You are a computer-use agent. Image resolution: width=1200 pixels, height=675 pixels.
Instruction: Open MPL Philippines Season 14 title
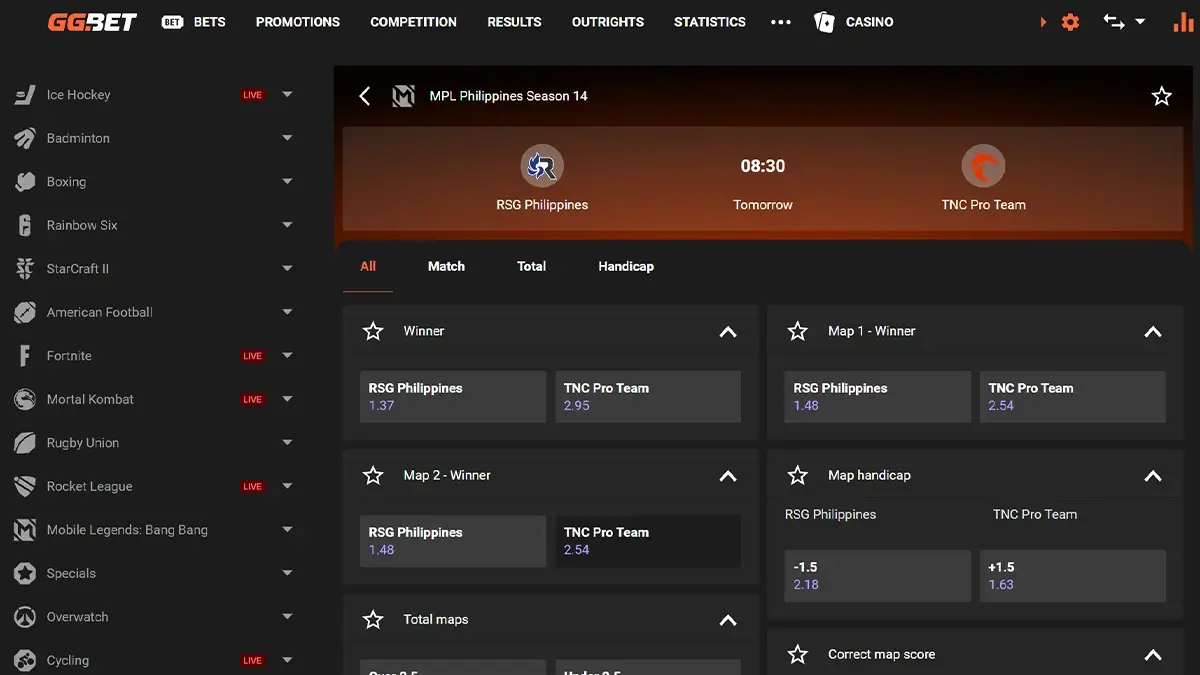point(508,96)
